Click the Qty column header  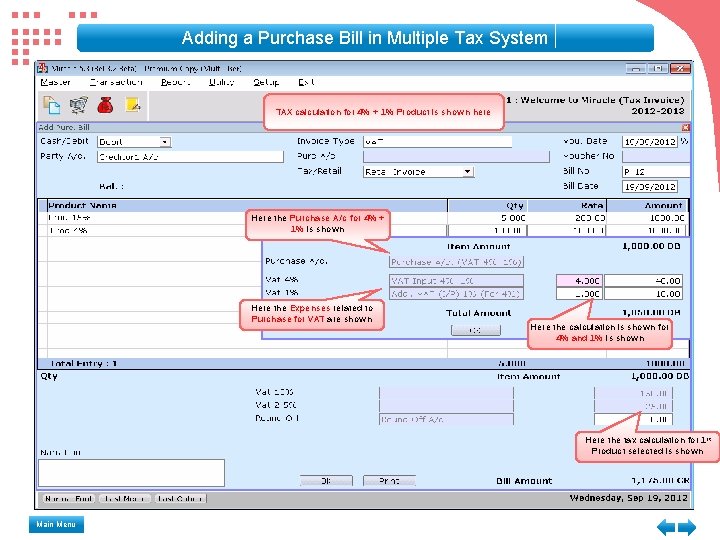coord(487,205)
